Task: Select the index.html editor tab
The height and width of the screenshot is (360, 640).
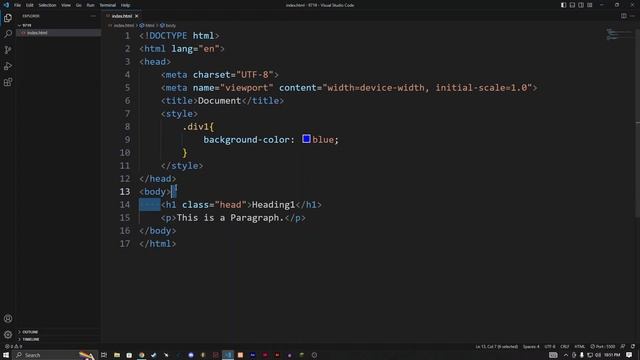Action: pos(122,16)
